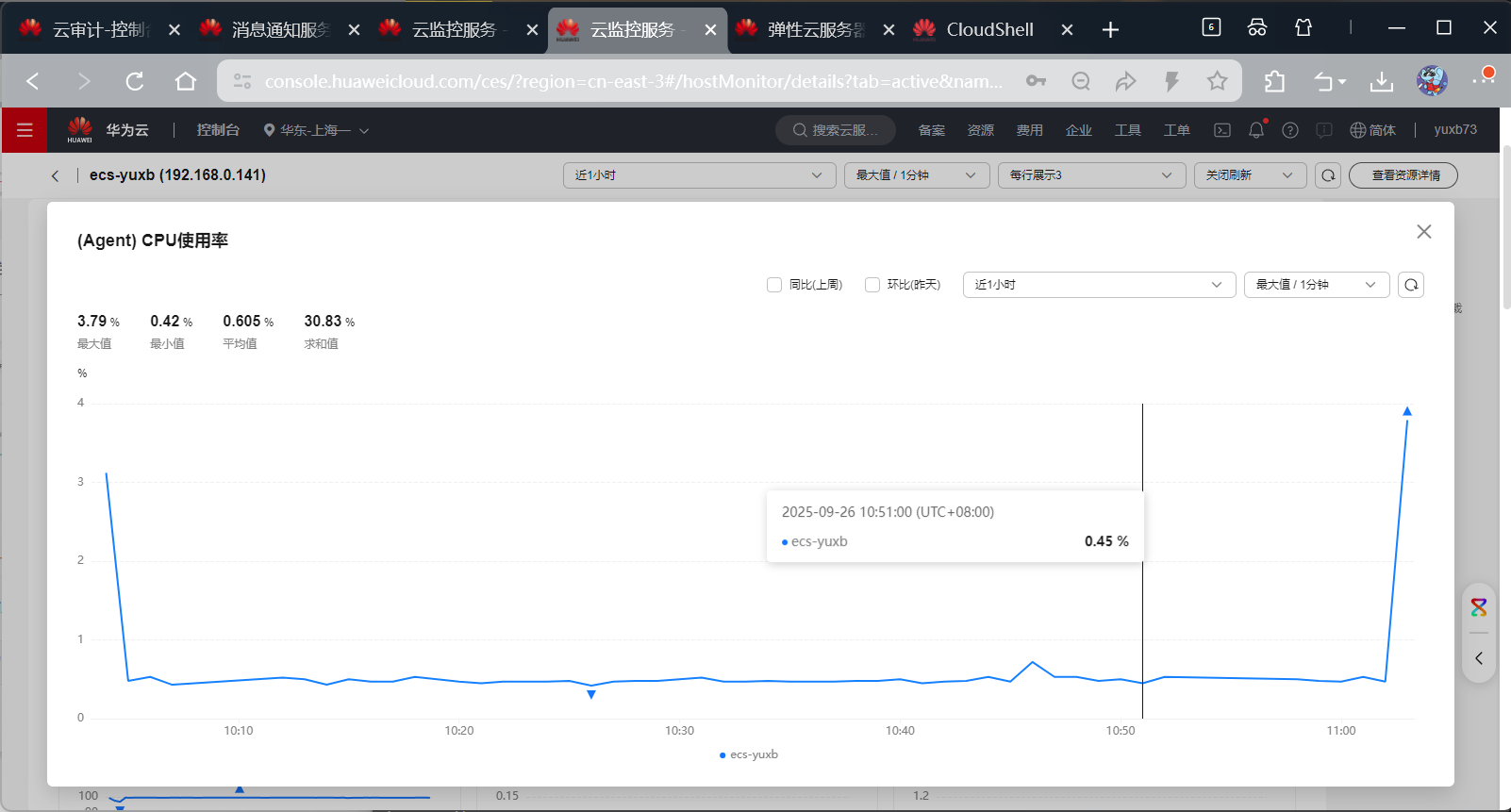Expand the region selector 华东-上海一

click(316, 130)
